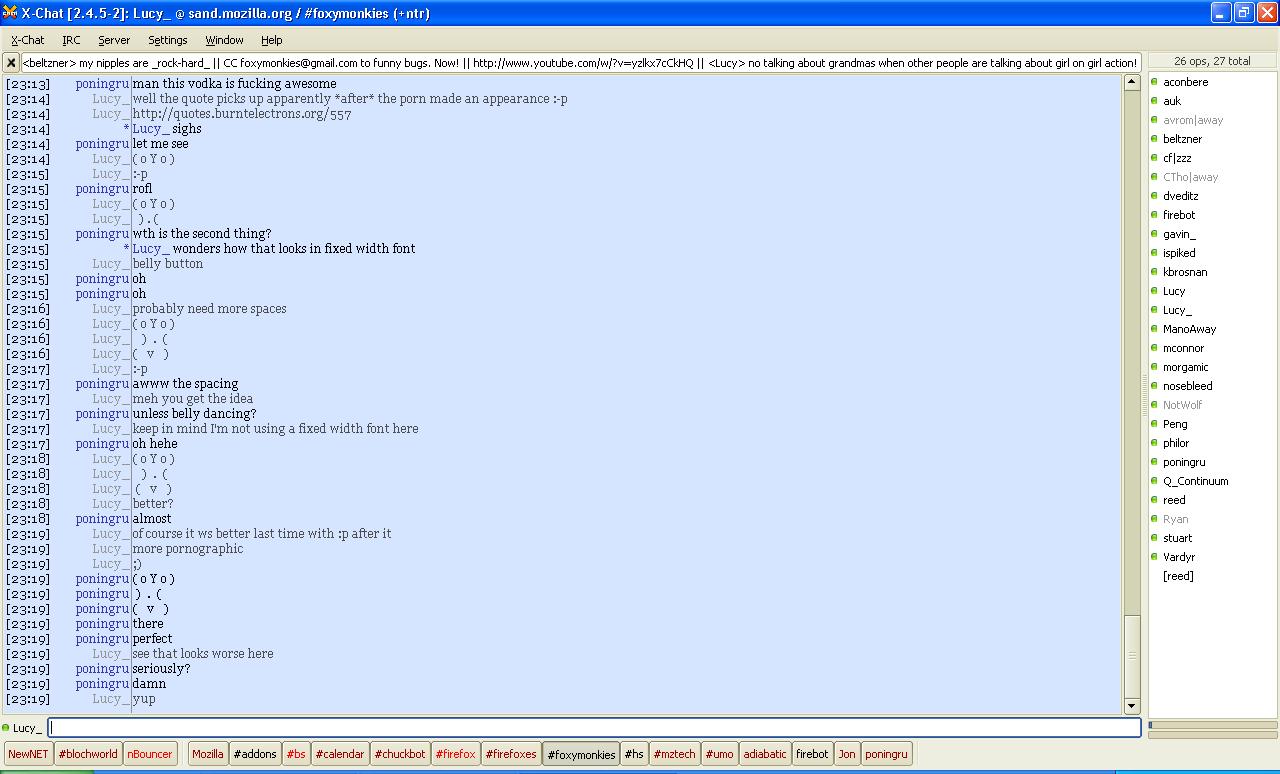Open the Server menu

[x=113, y=40]
